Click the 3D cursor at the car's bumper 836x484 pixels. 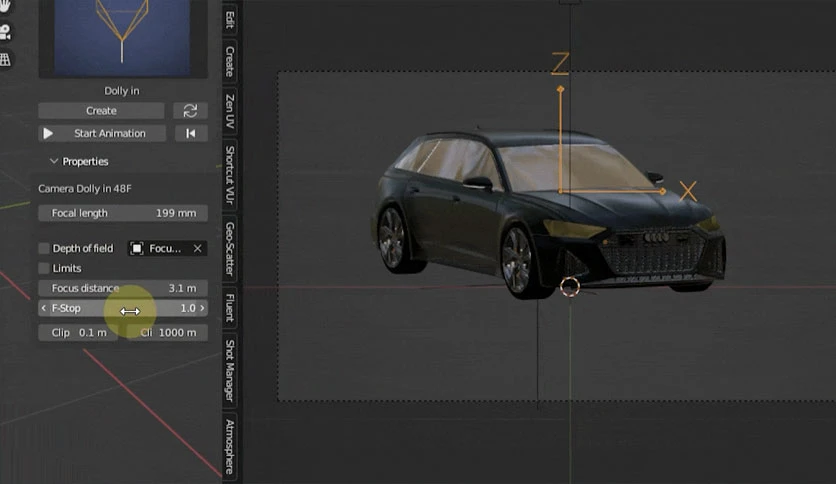tap(569, 287)
